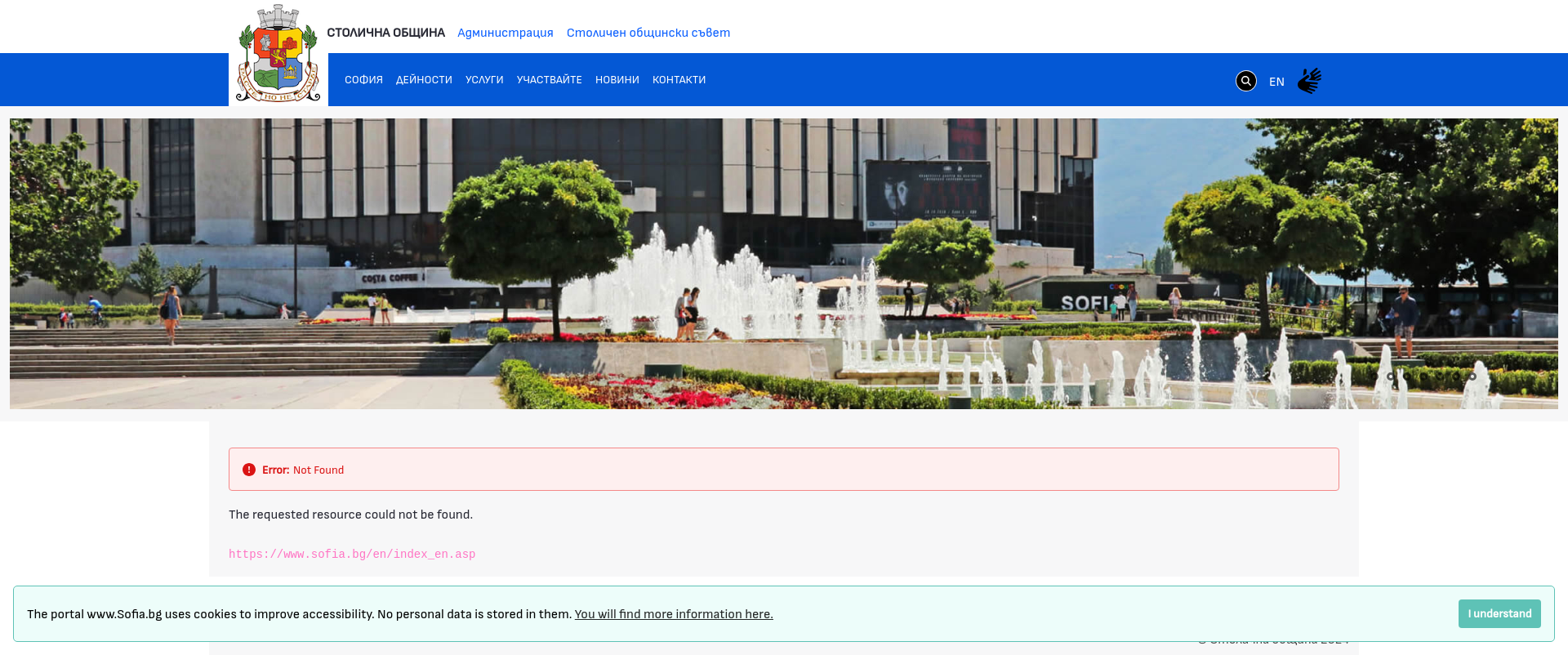Select the last banner carousel dot
Screen dimensions: 1568x655
coord(1472,377)
